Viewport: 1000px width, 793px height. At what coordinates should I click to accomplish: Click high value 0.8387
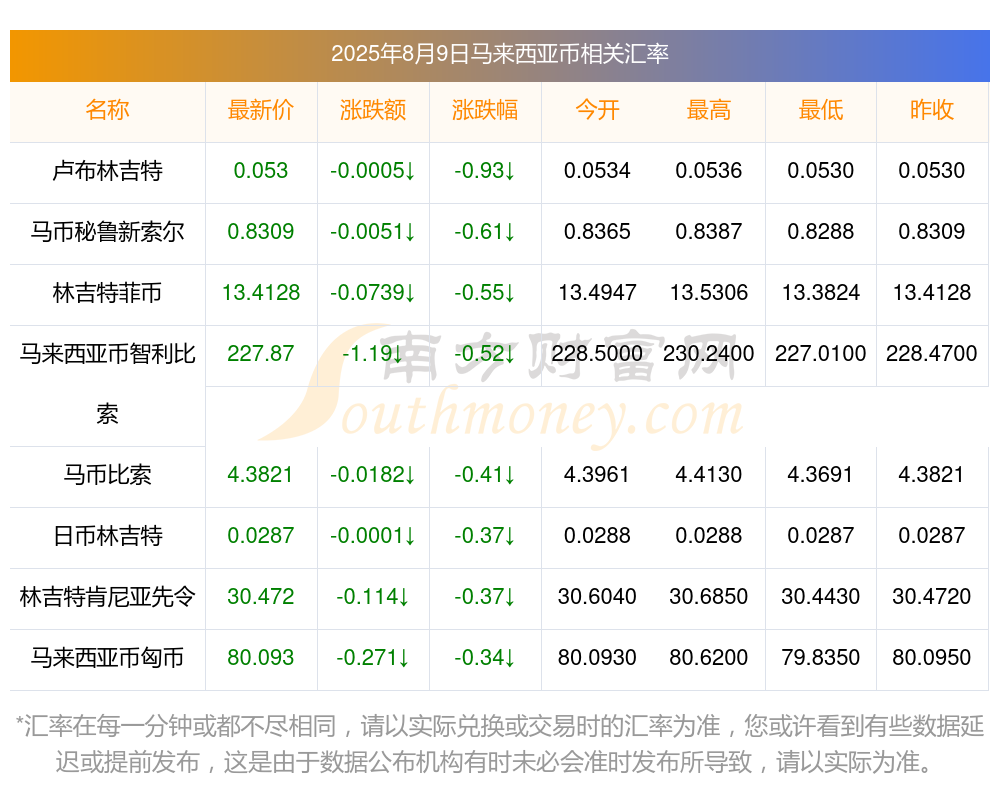pyautogui.click(x=709, y=231)
